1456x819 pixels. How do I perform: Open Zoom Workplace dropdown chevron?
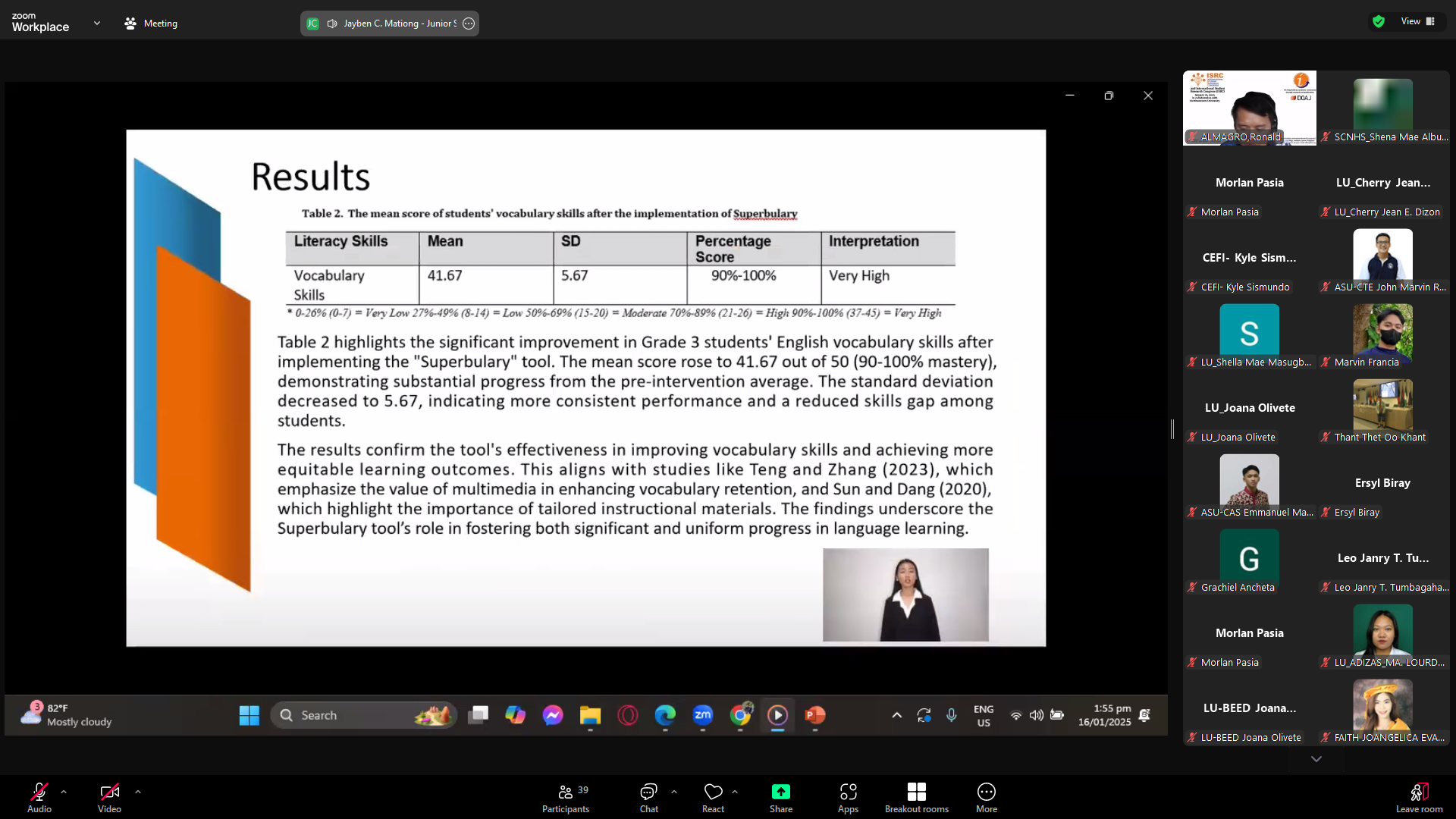(x=97, y=23)
